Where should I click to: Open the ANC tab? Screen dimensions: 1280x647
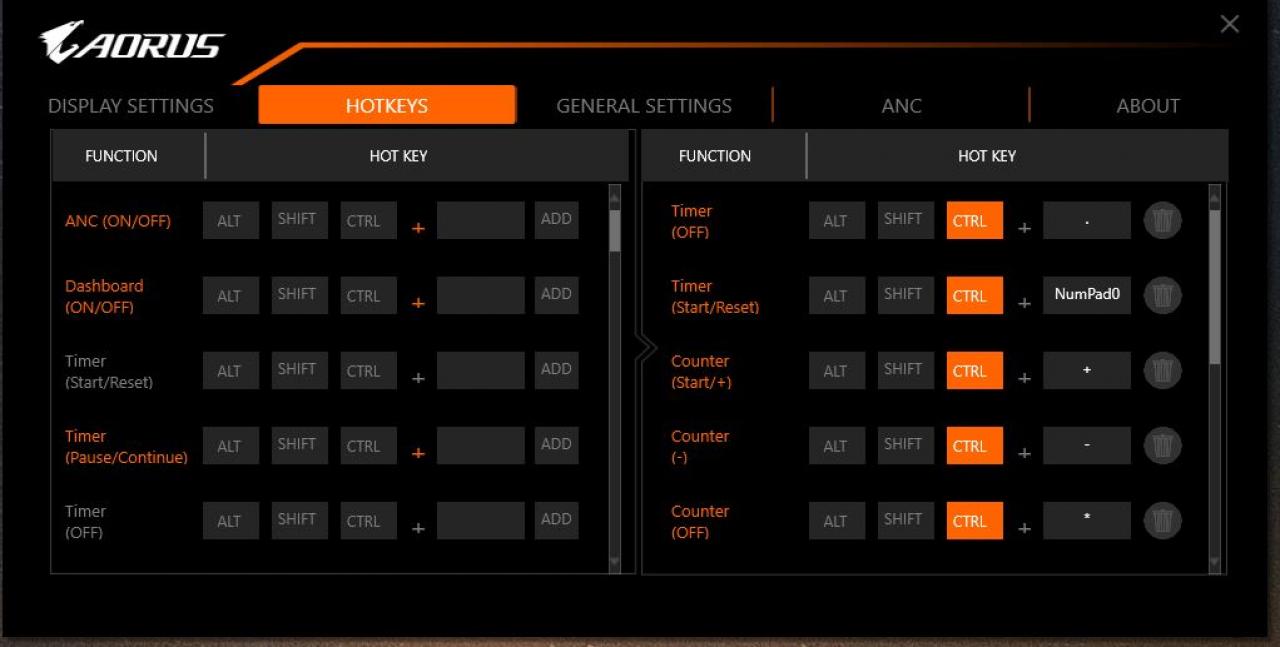pos(901,106)
